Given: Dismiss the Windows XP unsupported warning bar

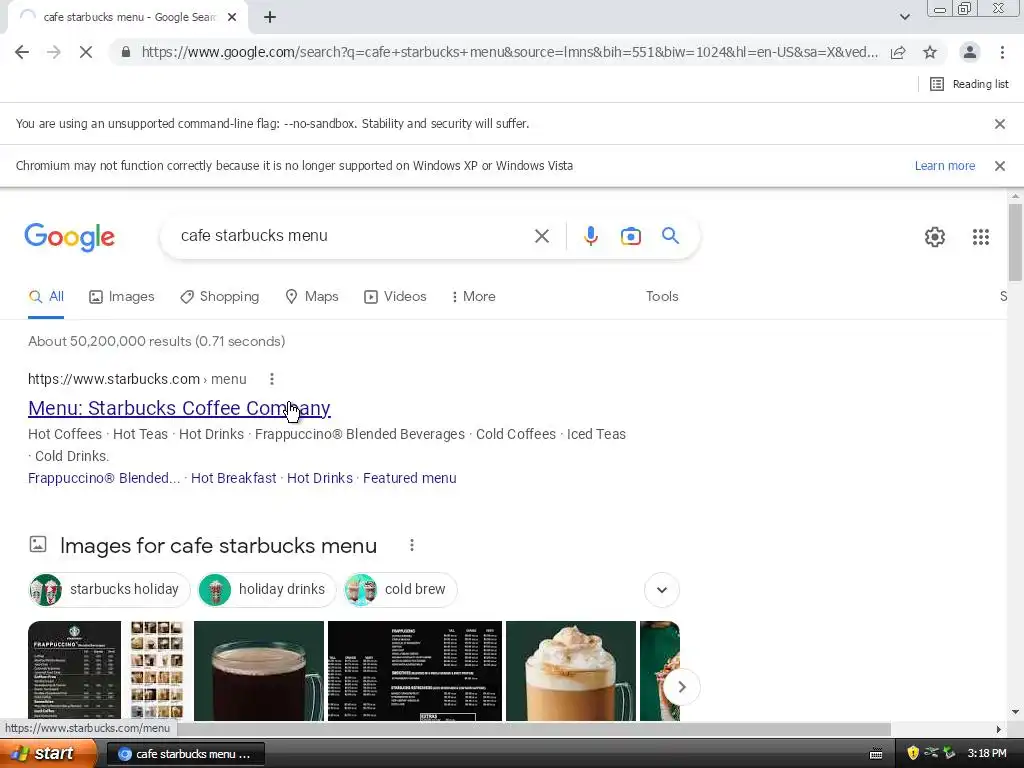Looking at the screenshot, I should pyautogui.click(x=999, y=166).
